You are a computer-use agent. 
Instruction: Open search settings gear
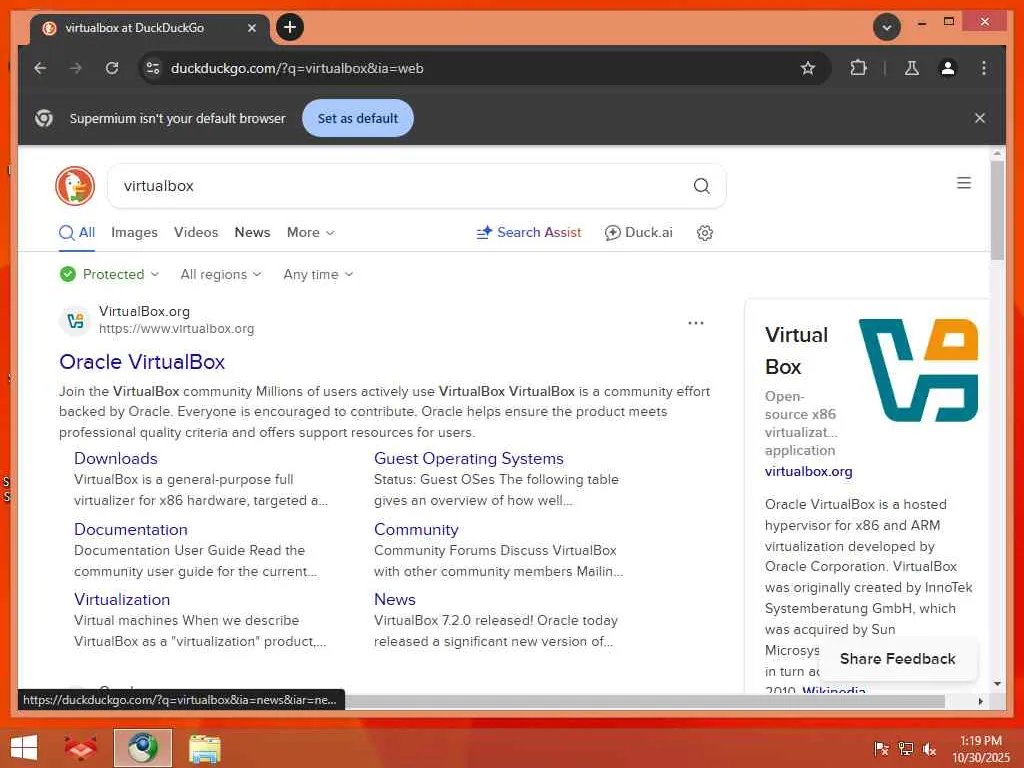click(705, 232)
